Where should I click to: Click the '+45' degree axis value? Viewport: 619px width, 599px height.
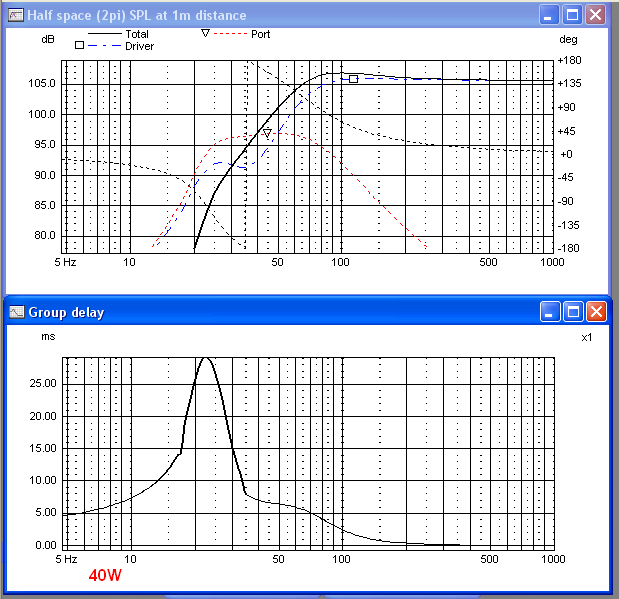pos(566,131)
